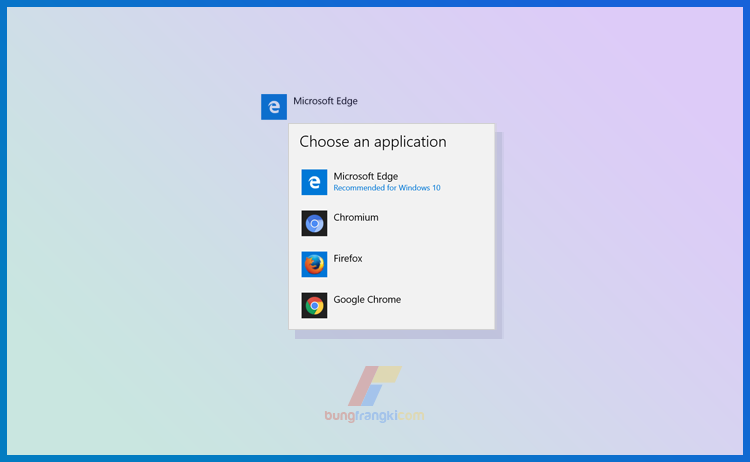Choose the Firefox icon in the list
Image resolution: width=750 pixels, height=462 pixels.
(x=314, y=264)
